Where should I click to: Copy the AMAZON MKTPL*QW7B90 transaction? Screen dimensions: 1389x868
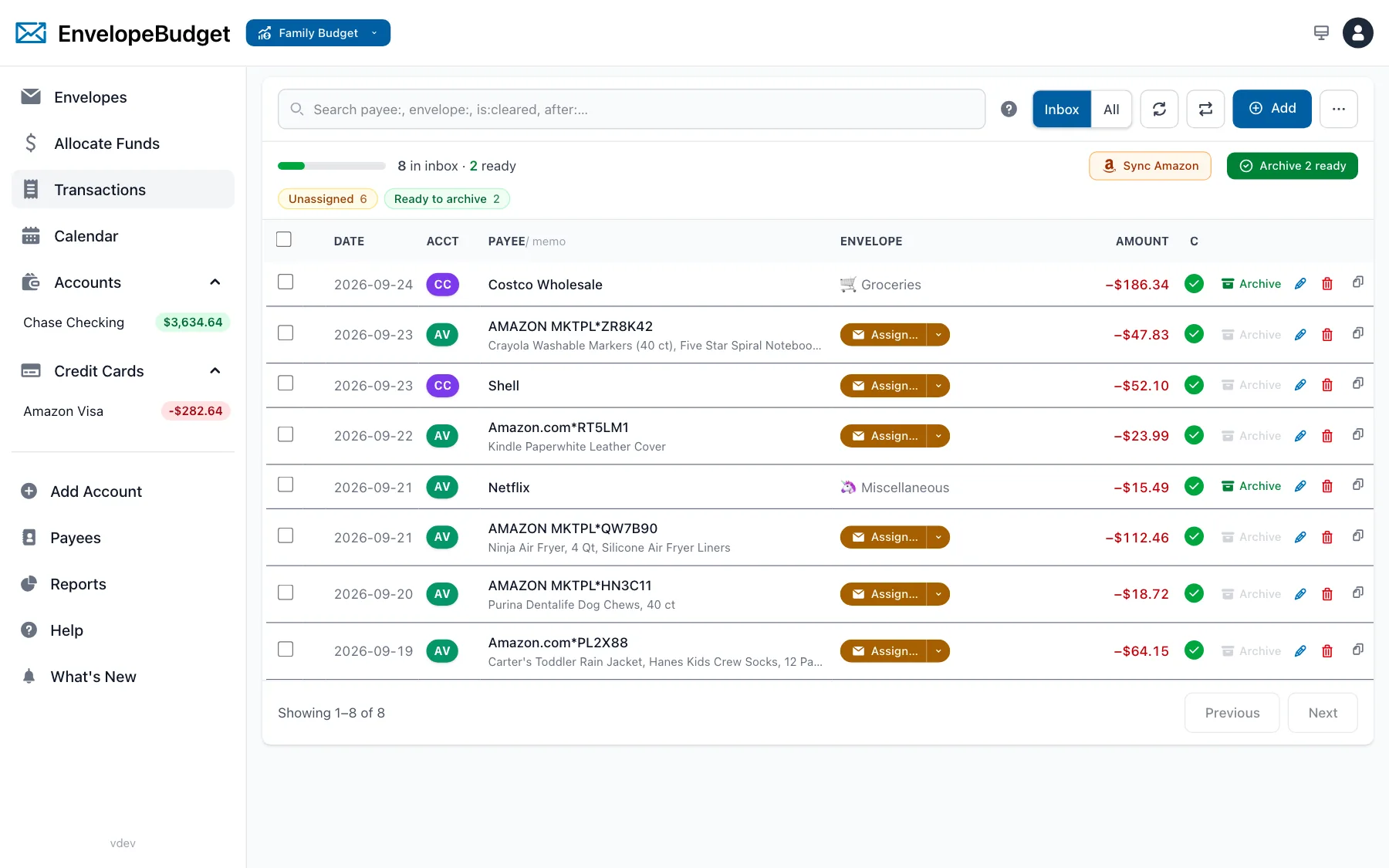[x=1358, y=535]
